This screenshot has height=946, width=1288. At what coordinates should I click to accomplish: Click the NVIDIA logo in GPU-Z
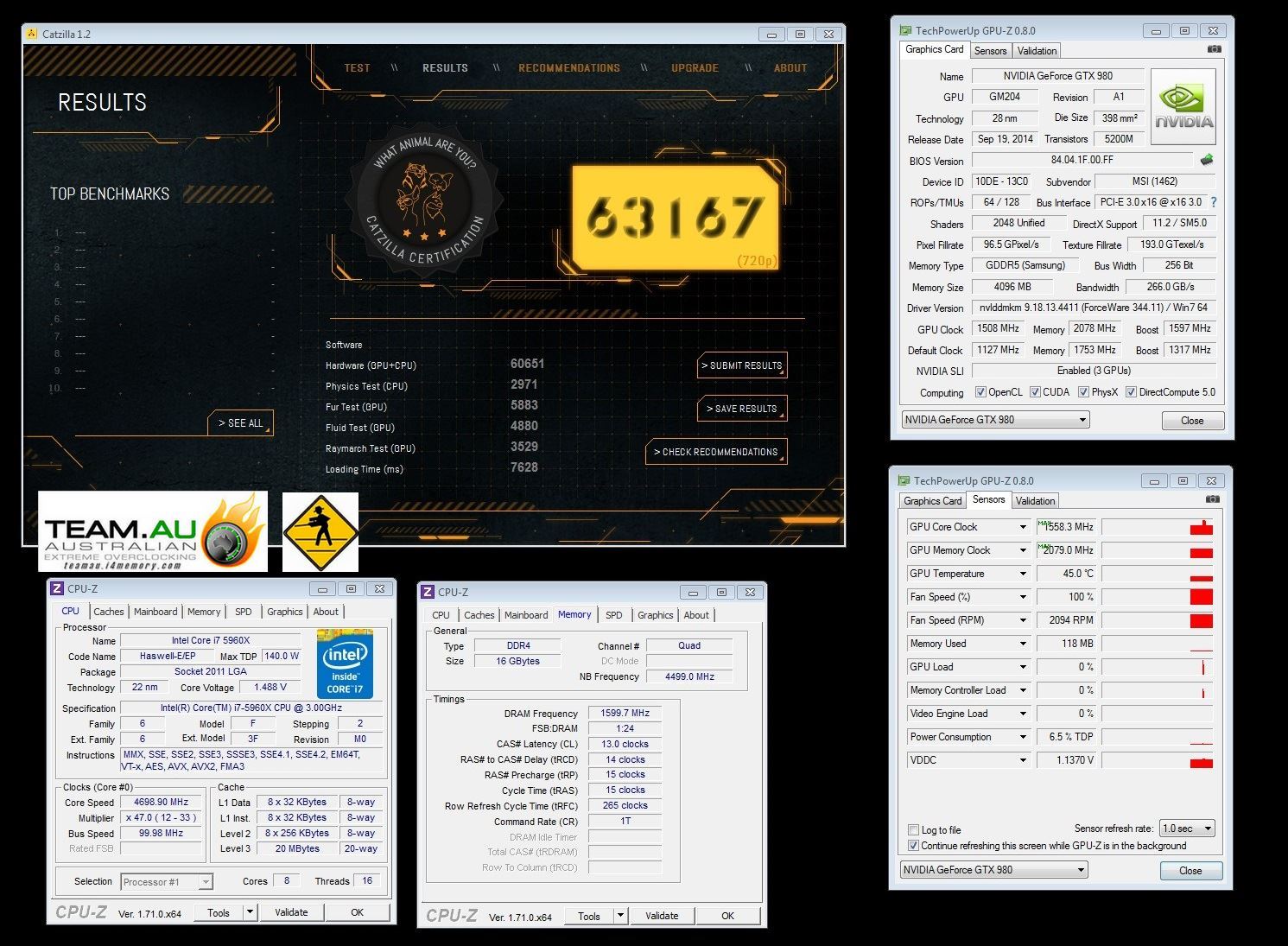(1183, 107)
